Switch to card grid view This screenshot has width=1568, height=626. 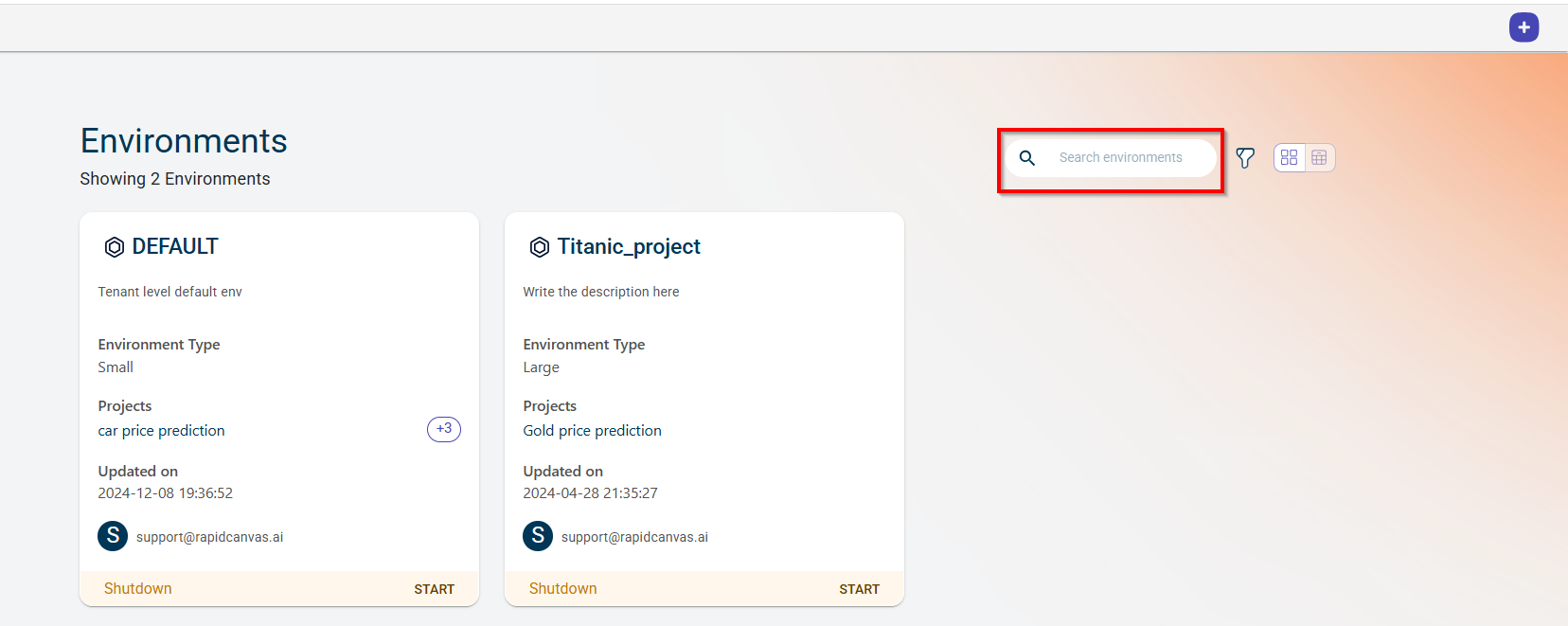(x=1289, y=158)
